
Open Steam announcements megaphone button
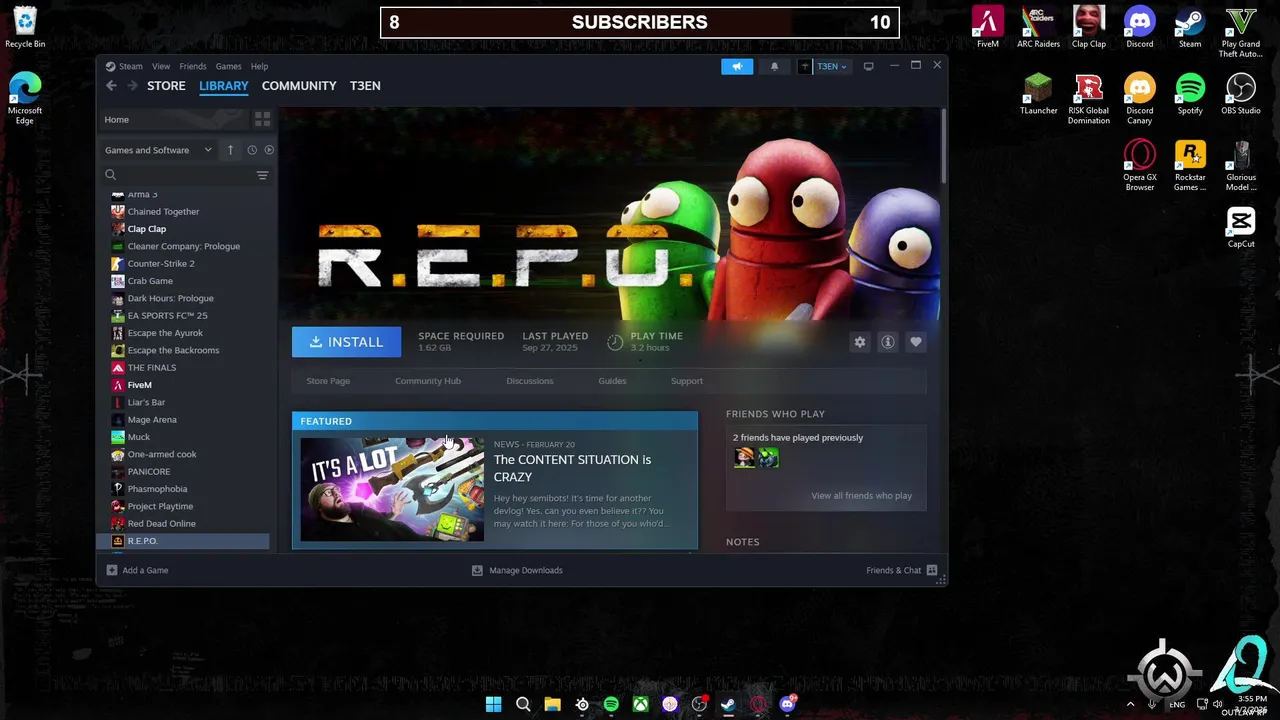737,66
